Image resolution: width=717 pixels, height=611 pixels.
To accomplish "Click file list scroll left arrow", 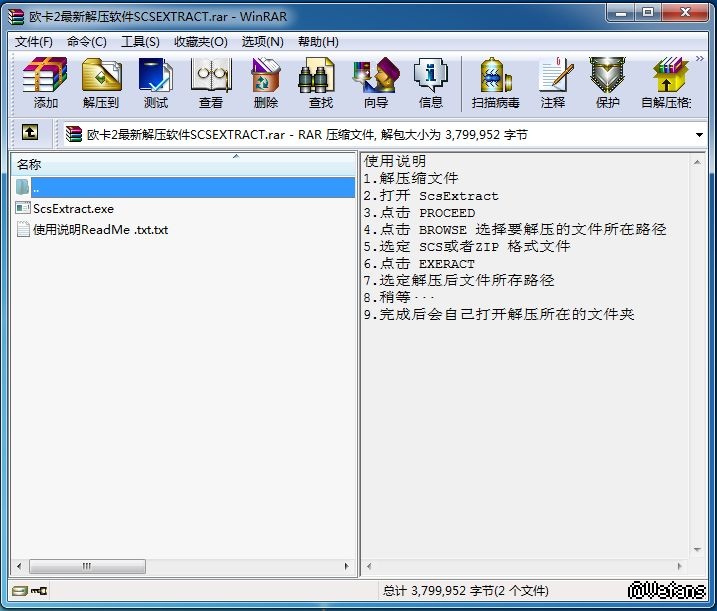I will tap(19, 566).
